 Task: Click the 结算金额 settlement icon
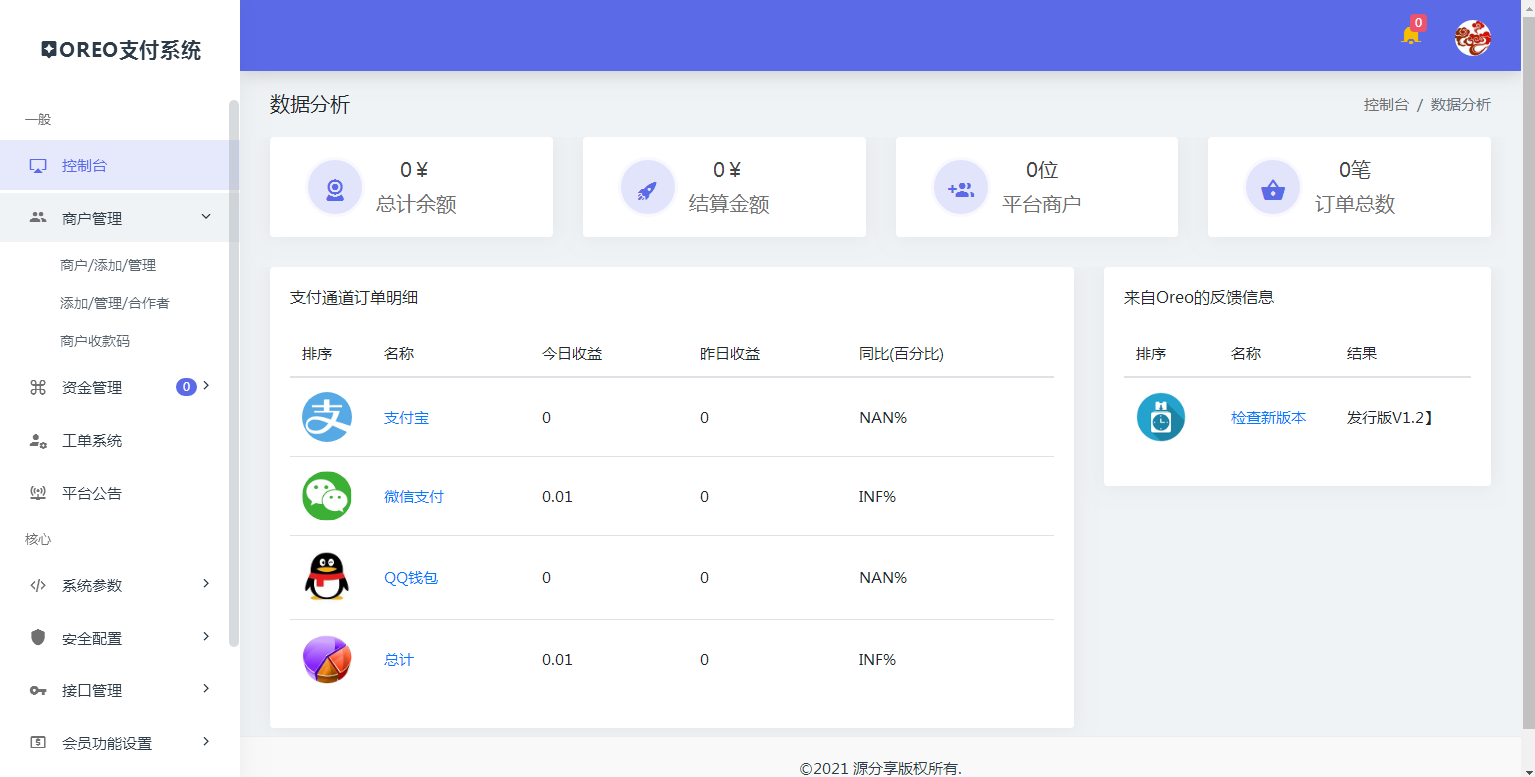(648, 186)
